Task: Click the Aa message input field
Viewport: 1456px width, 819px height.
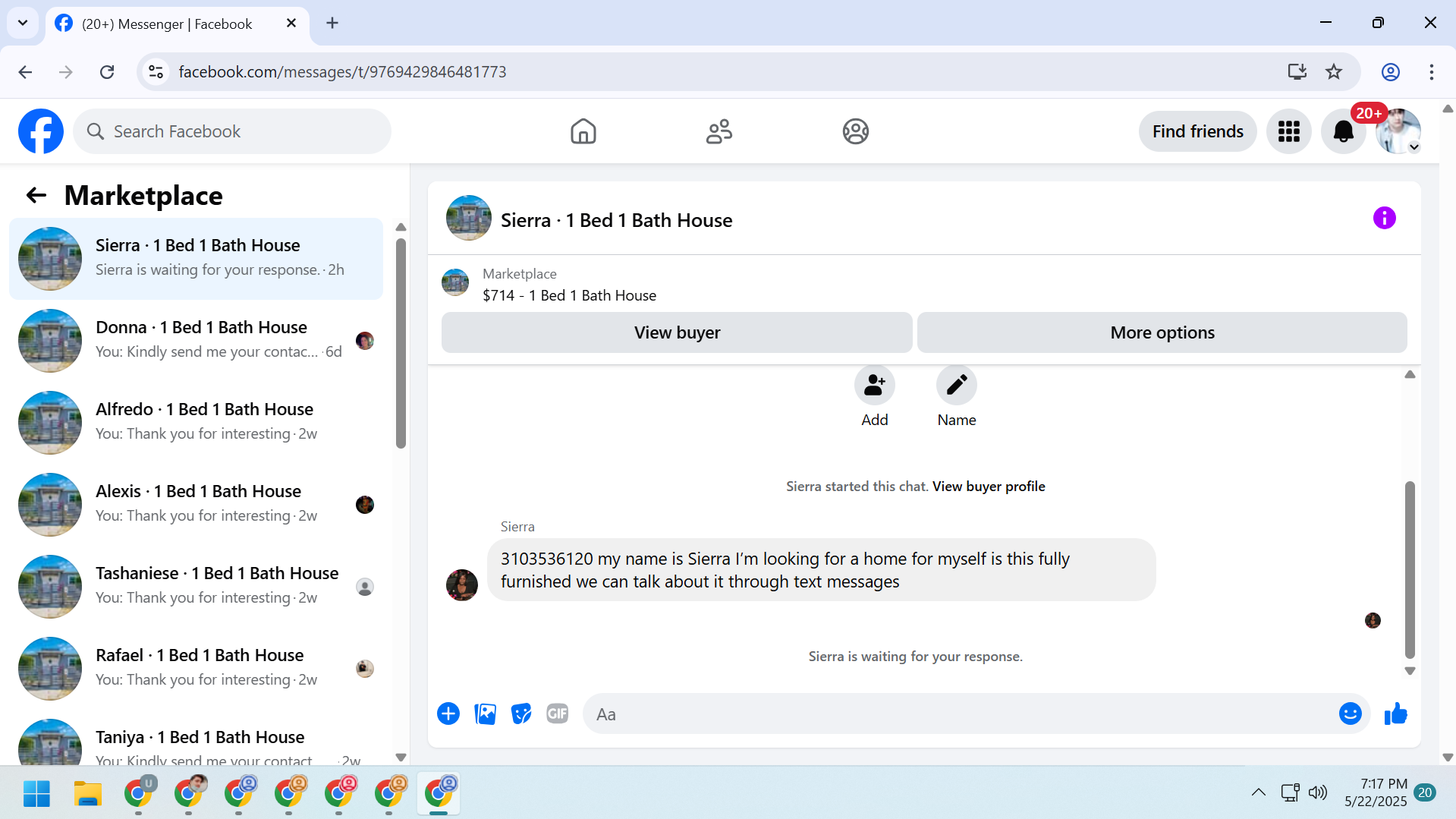Action: [x=961, y=714]
